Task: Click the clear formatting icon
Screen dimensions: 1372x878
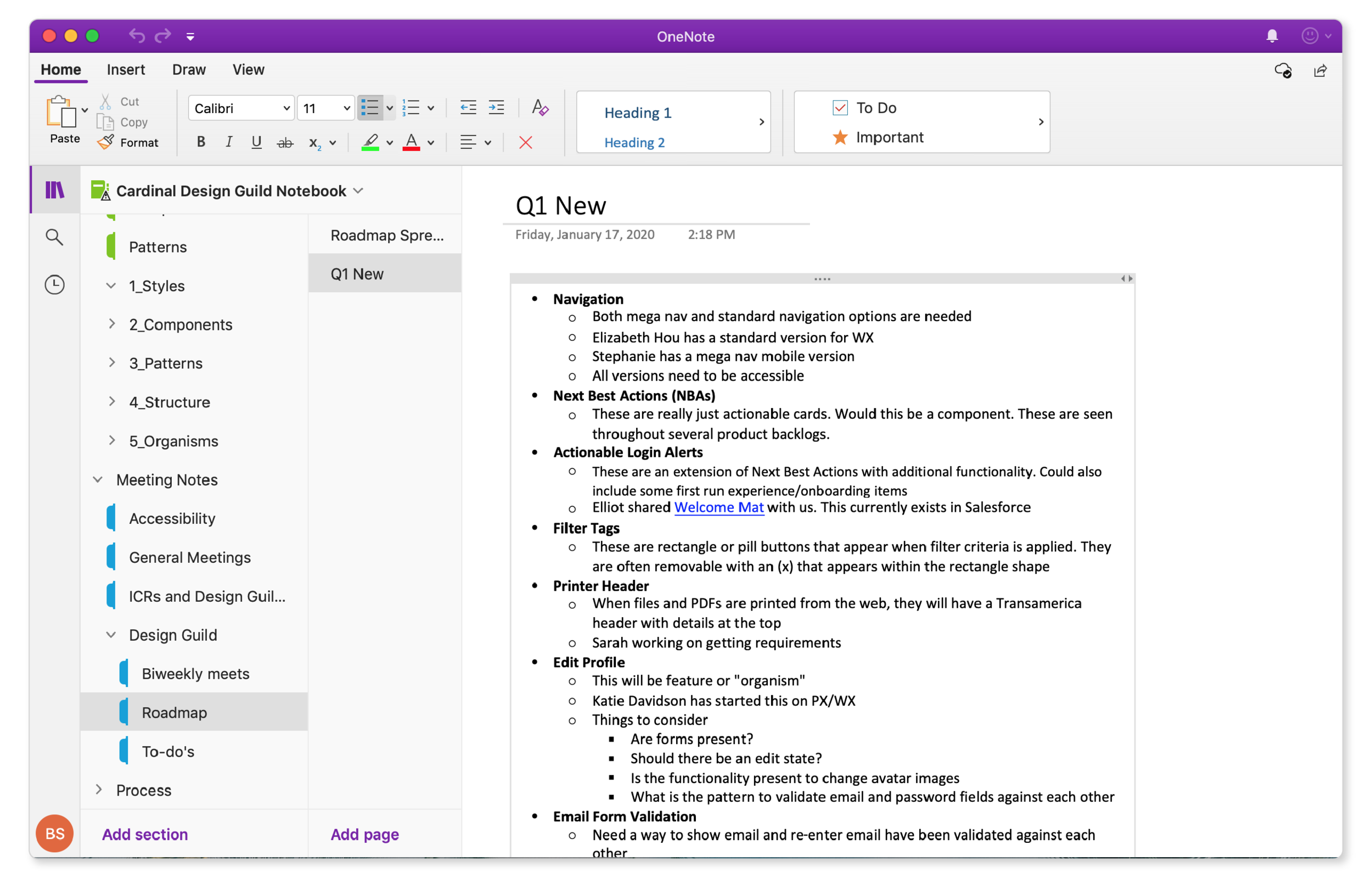Action: 539,108
